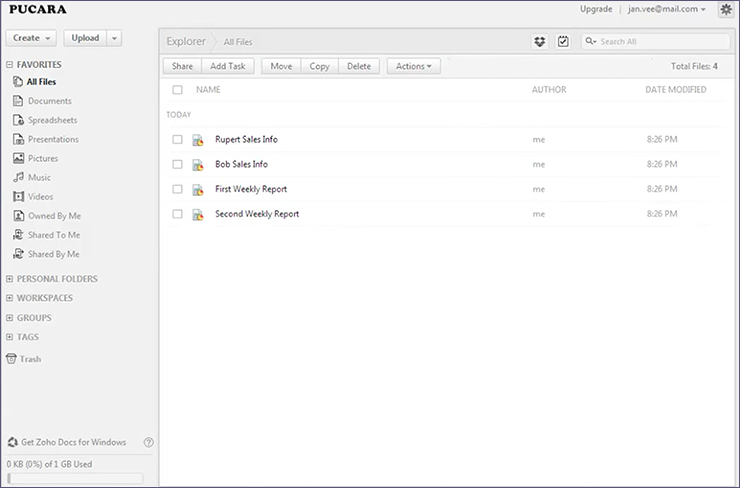
Task: Click the Upgrade link
Action: point(596,9)
